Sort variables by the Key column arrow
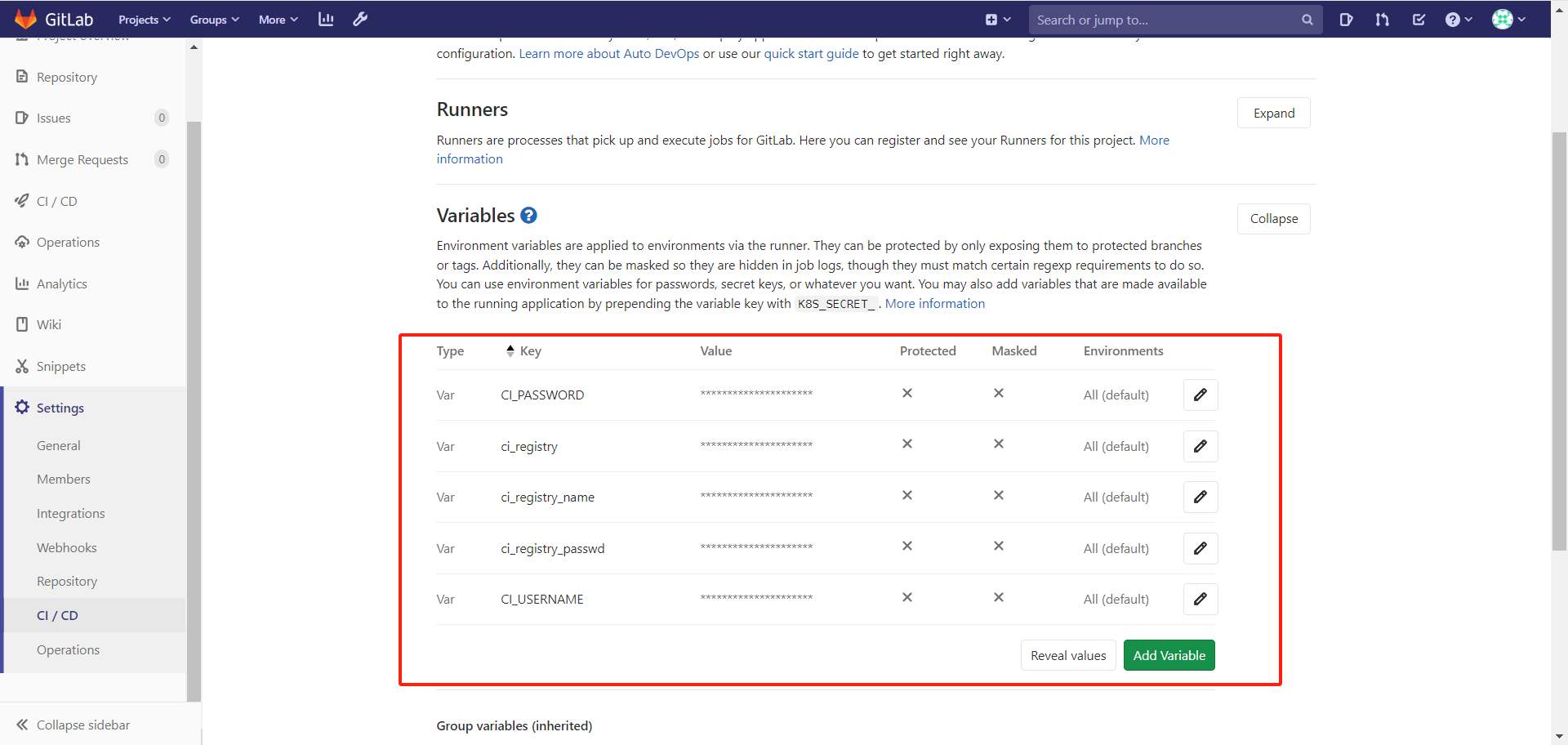 511,350
